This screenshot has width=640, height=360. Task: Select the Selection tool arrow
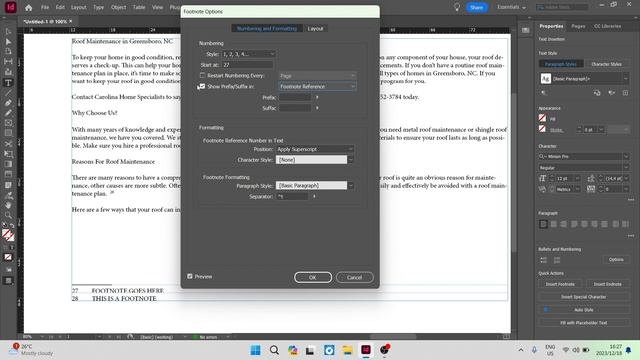(x=8, y=32)
